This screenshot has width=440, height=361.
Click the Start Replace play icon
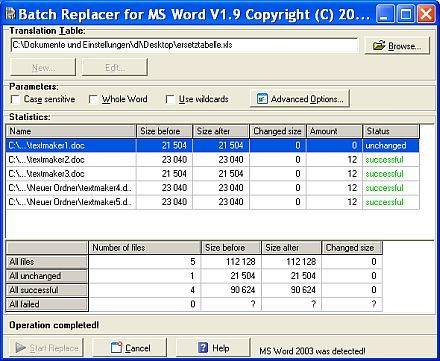click(x=21, y=348)
